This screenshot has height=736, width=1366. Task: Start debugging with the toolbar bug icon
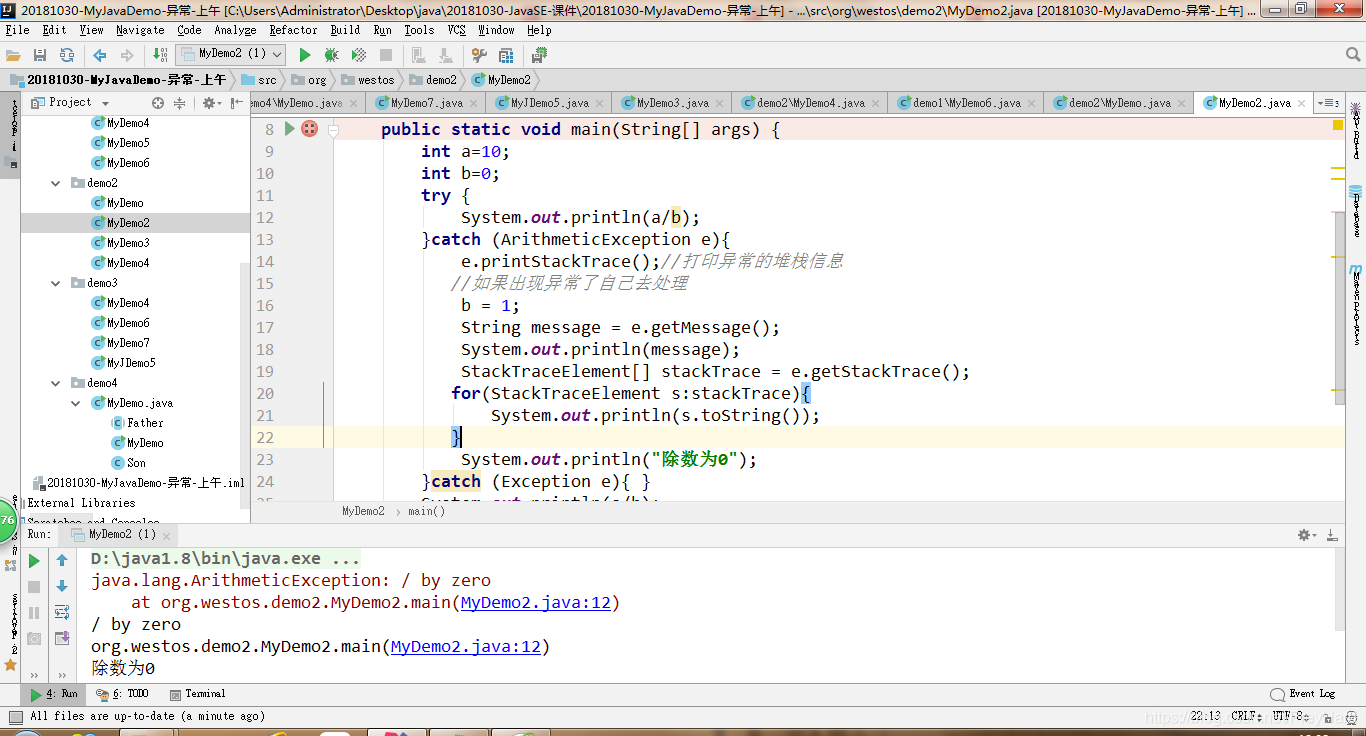[331, 55]
